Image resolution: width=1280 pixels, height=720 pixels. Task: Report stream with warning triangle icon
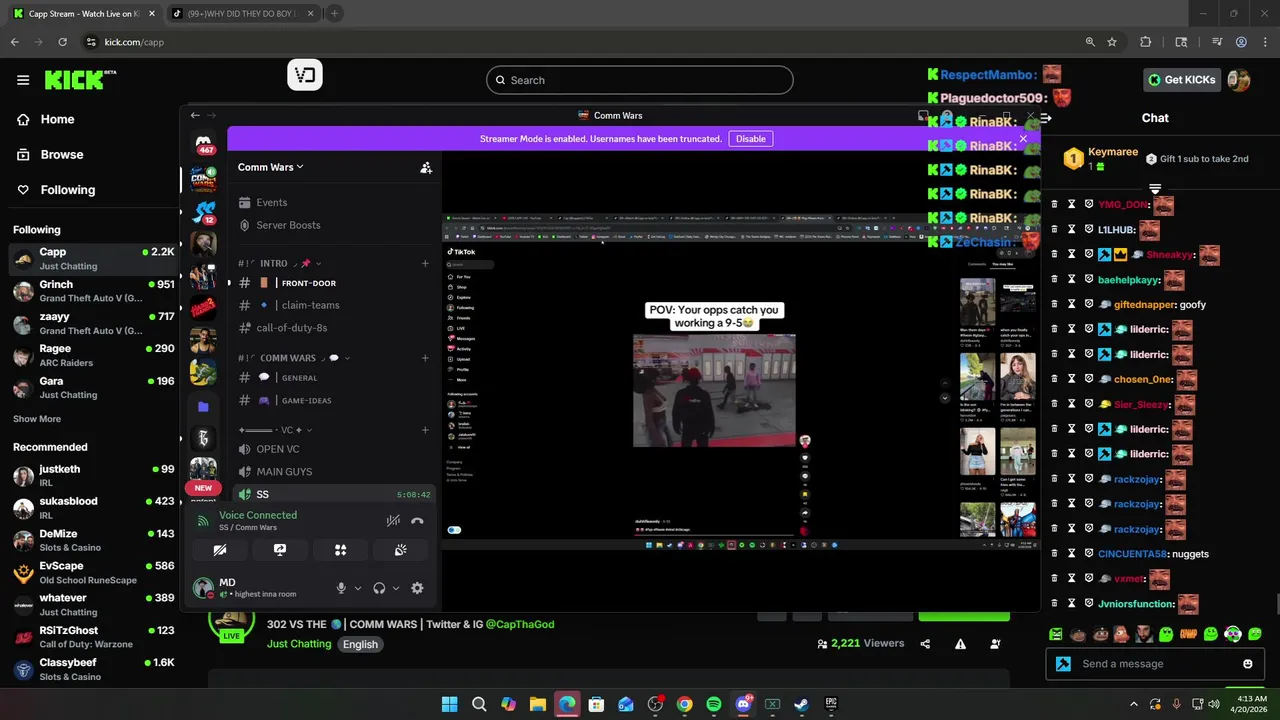960,644
